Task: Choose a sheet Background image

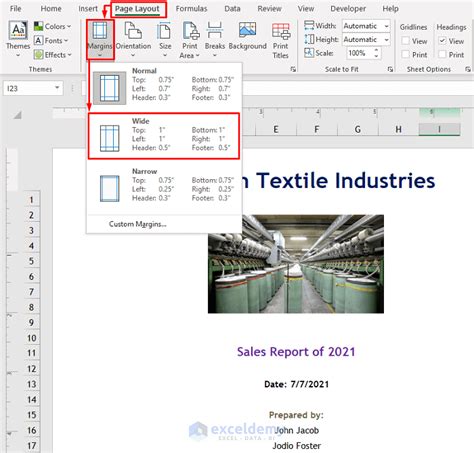Action: coord(247,36)
